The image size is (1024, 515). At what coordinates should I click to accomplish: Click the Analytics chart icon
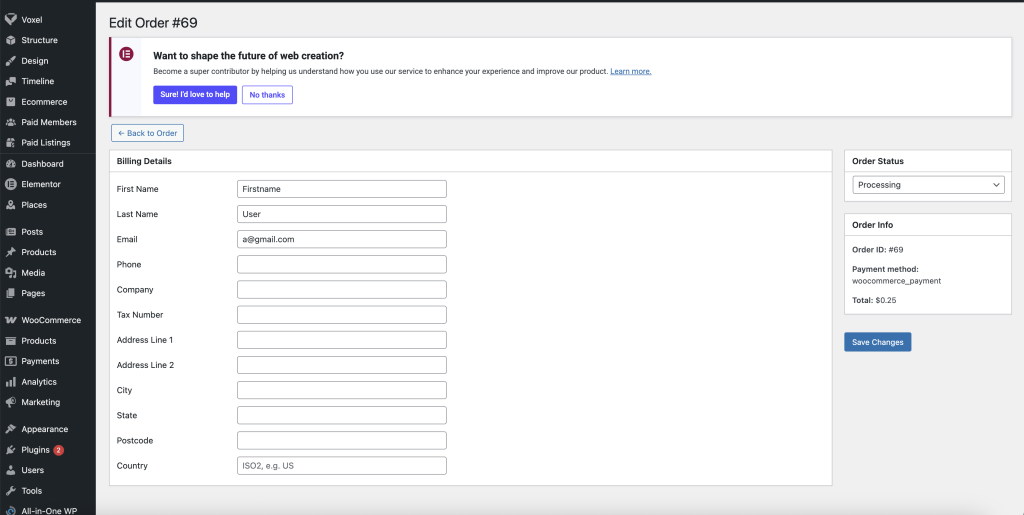pyautogui.click(x=10, y=382)
